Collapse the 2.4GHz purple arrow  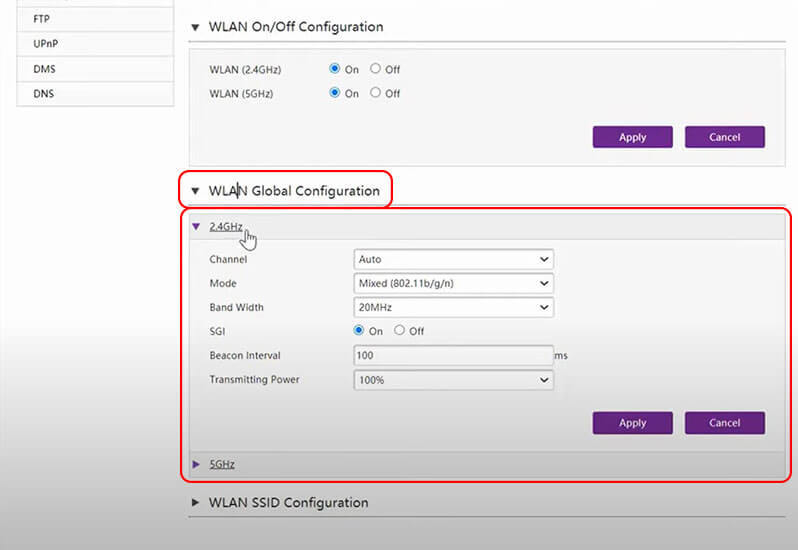click(x=196, y=227)
